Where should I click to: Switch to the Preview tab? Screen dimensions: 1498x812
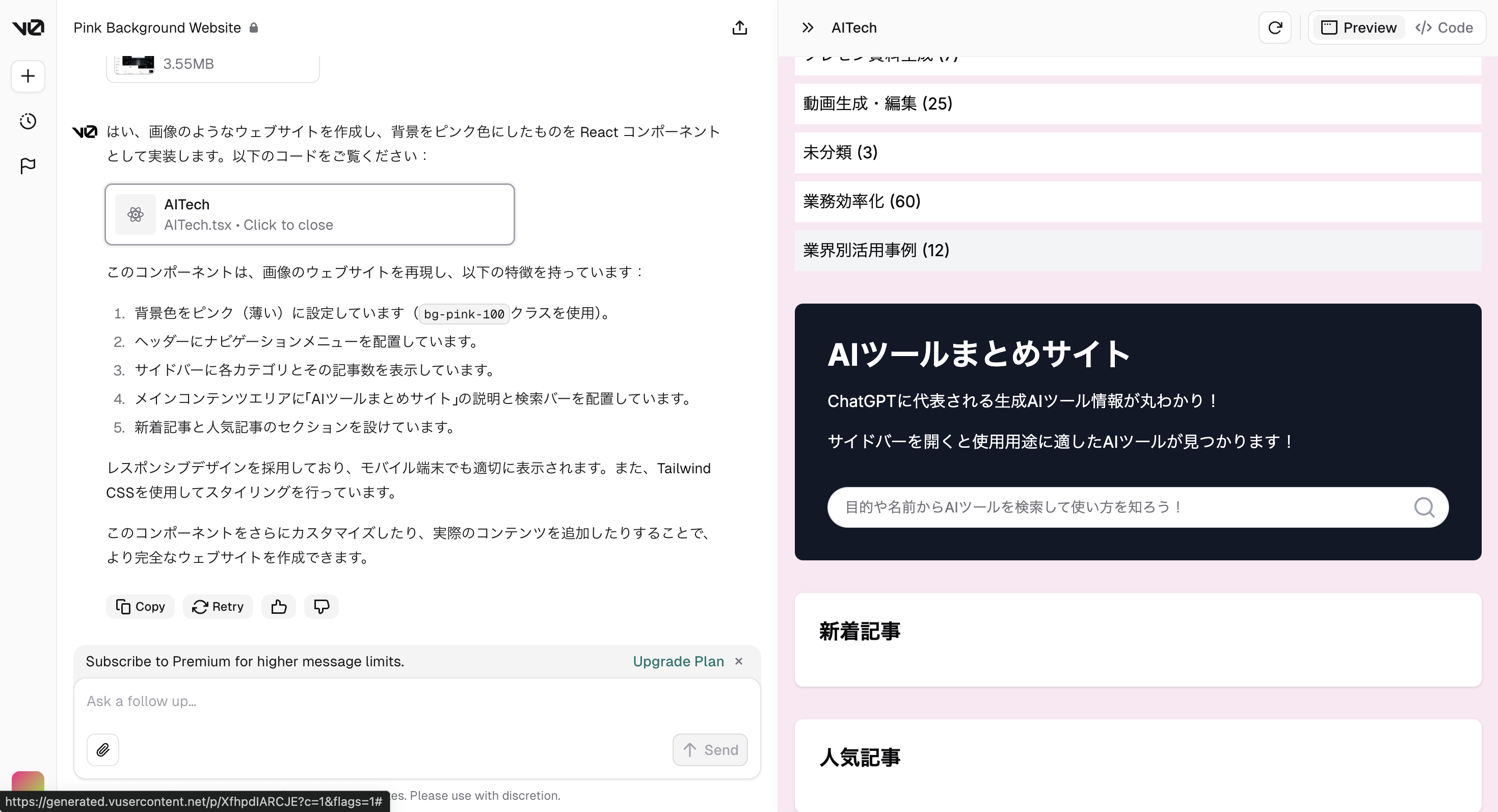pyautogui.click(x=1359, y=28)
